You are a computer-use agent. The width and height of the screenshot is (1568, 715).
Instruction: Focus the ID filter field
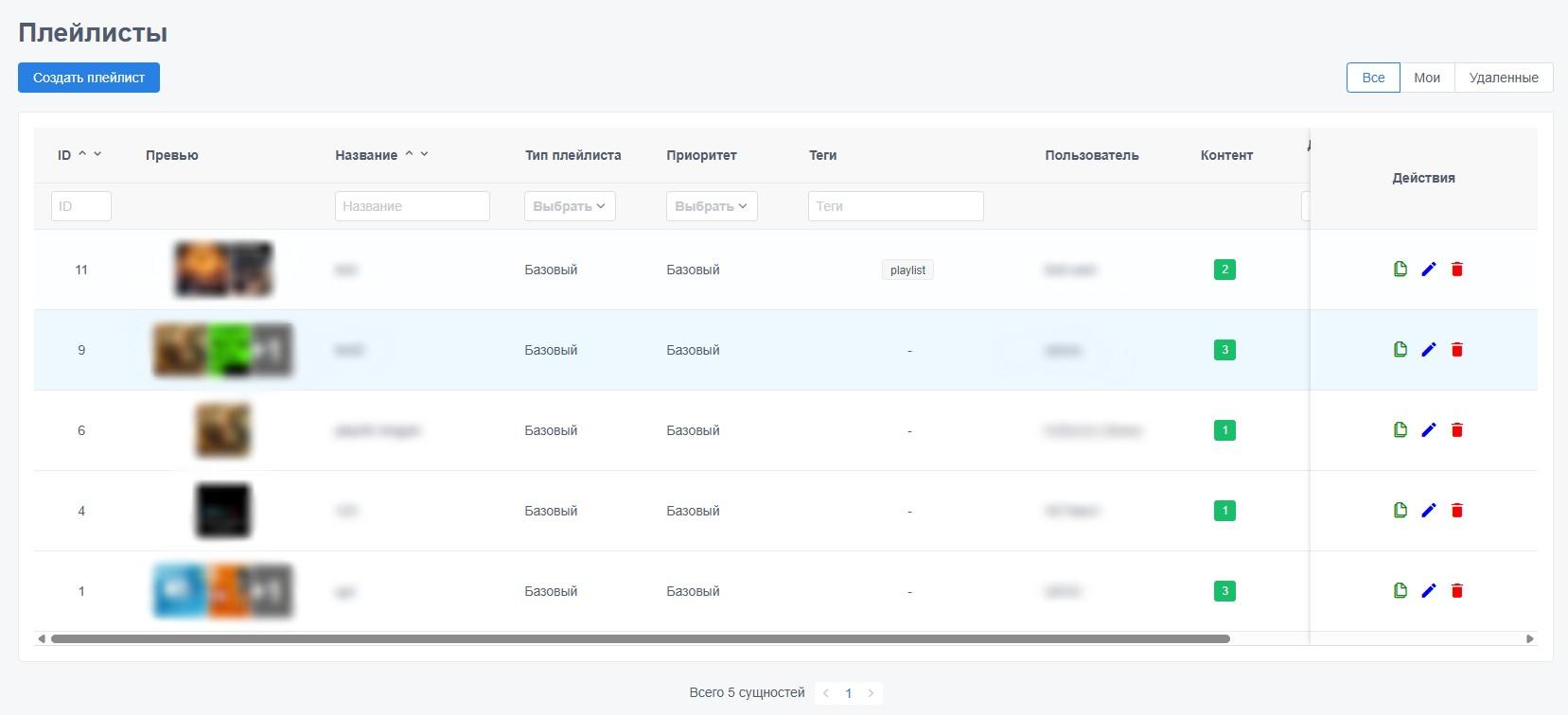click(x=81, y=206)
